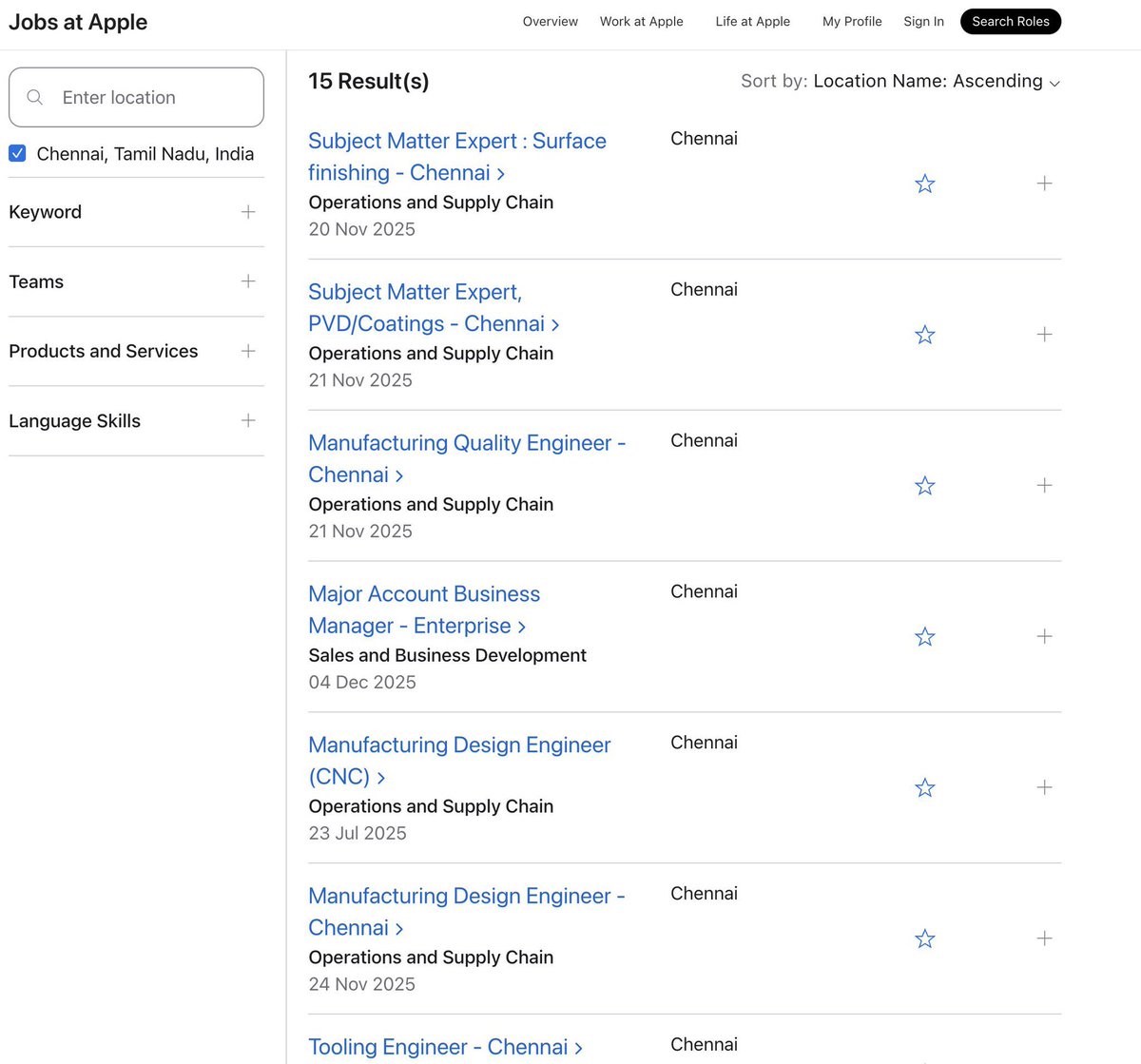Click Sales and Business Development team text
The height and width of the screenshot is (1064, 1141).
(447, 655)
